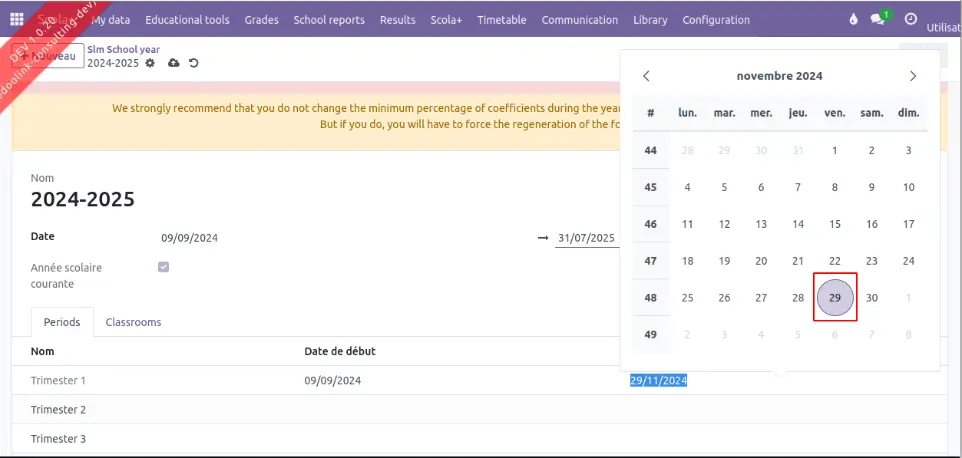
Task: Go to next month in calendar
Action: pos(912,76)
